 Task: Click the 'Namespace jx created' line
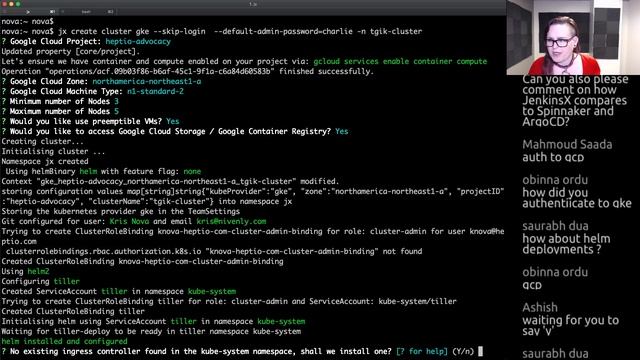pos(45,162)
